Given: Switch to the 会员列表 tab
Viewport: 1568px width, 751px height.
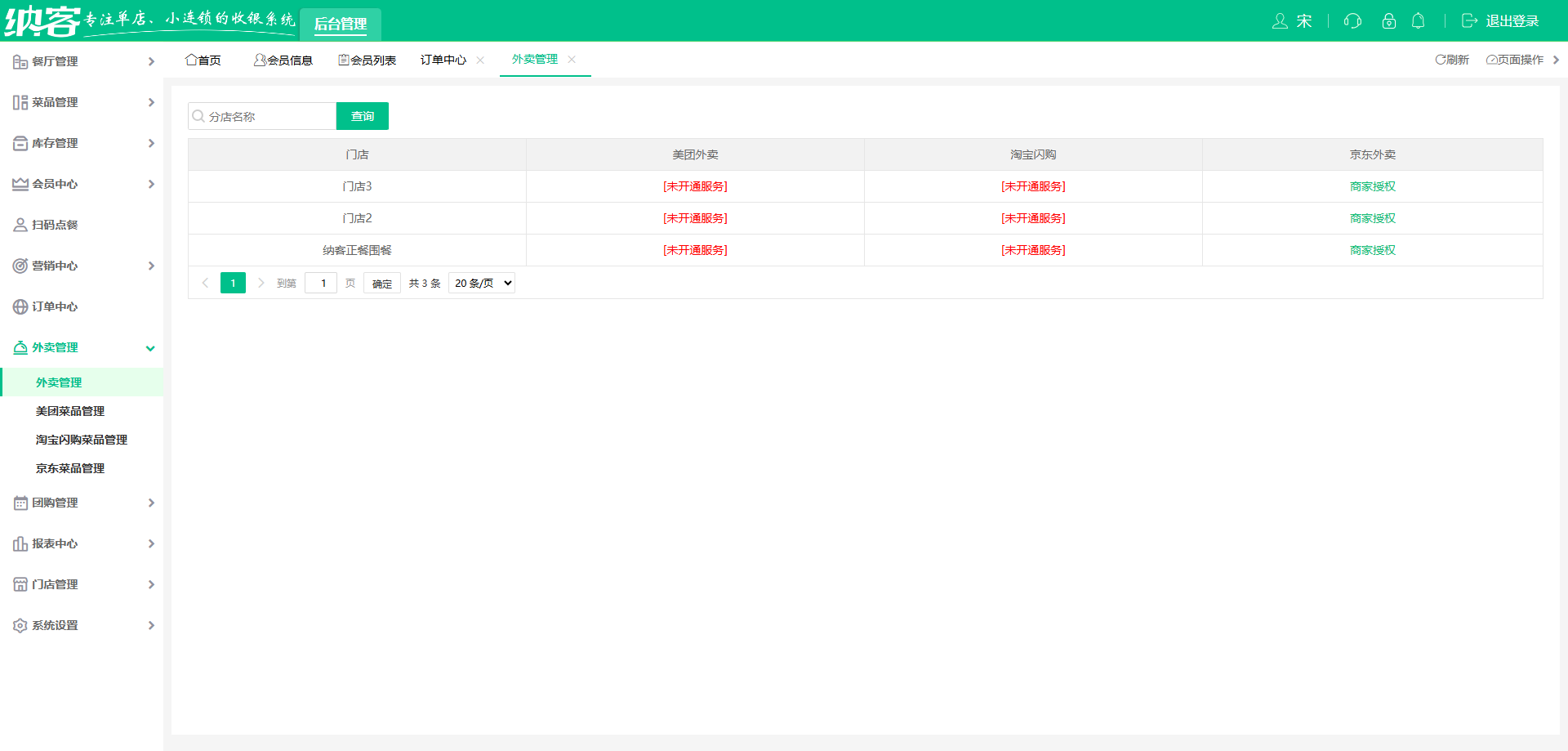Looking at the screenshot, I should point(367,60).
